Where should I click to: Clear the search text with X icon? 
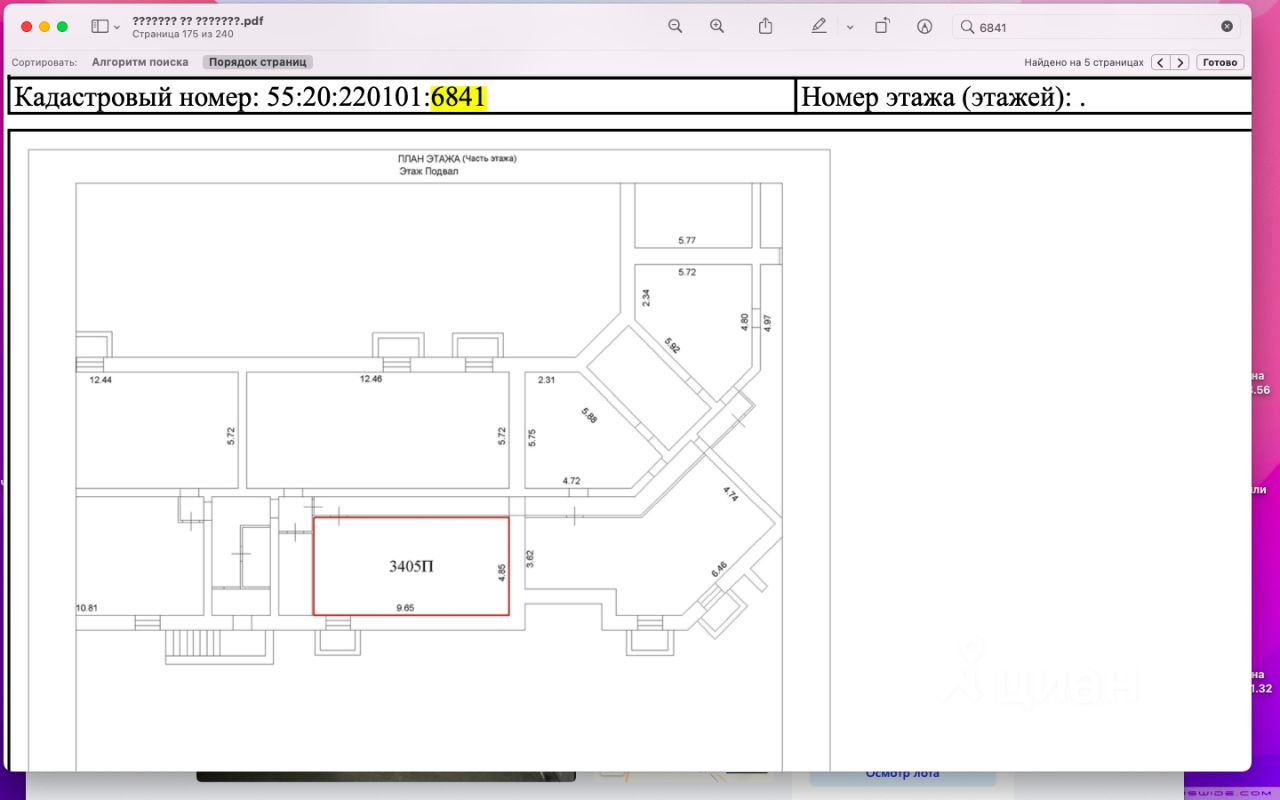1227,27
